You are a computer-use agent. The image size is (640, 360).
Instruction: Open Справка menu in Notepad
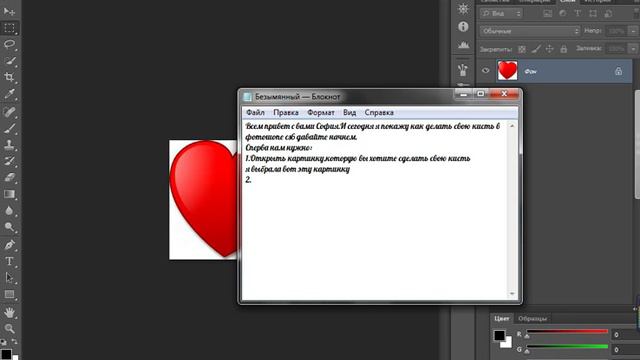[379, 112]
